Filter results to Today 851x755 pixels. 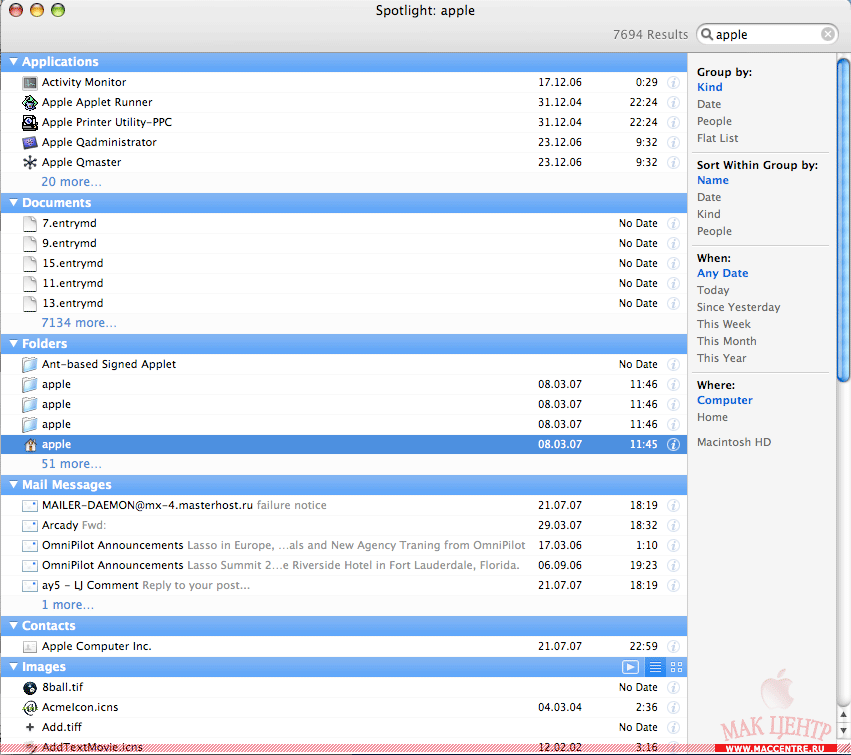pos(713,290)
